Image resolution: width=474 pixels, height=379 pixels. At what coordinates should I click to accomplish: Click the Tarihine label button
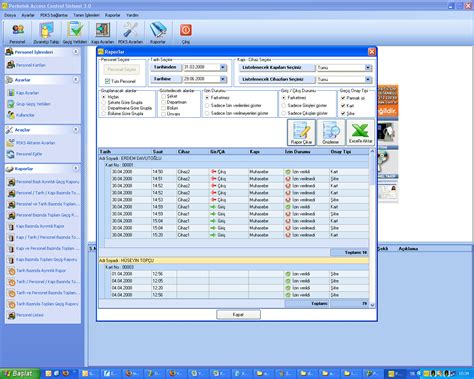click(x=166, y=79)
